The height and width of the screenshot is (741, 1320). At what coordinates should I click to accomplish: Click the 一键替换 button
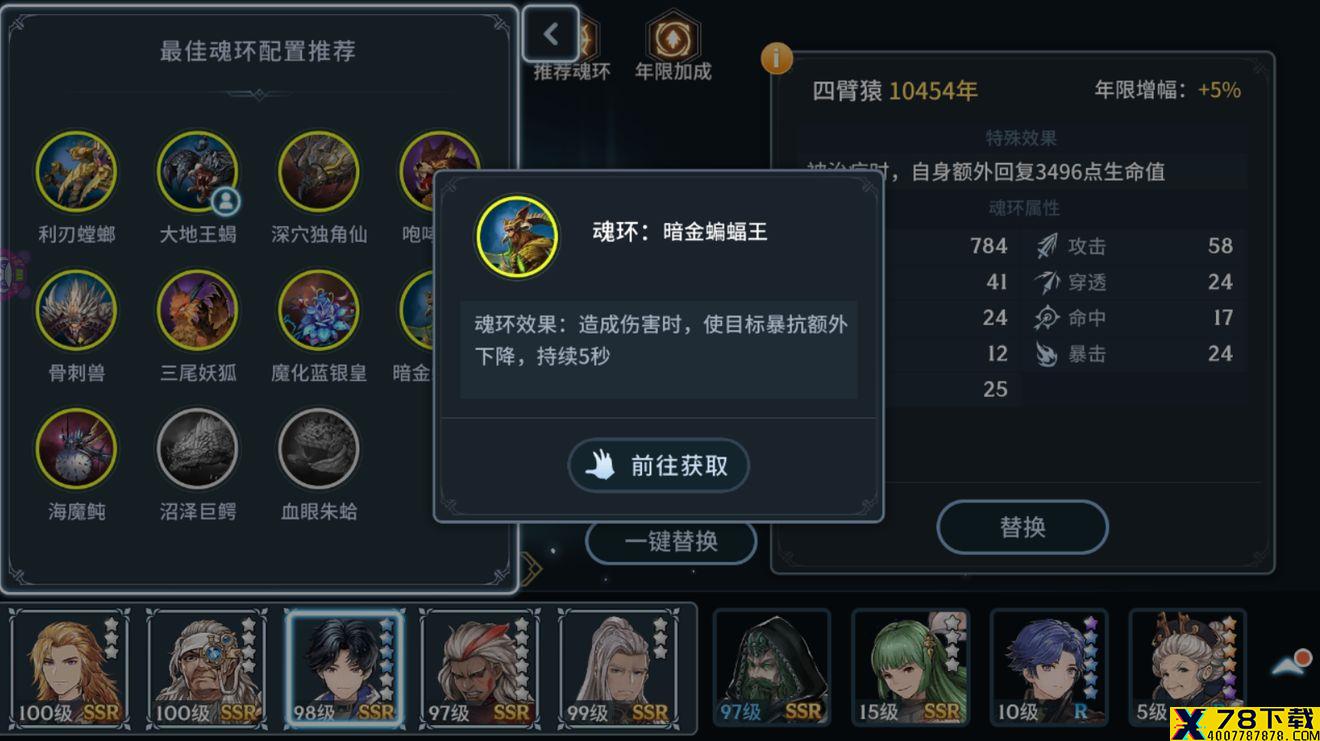(671, 542)
